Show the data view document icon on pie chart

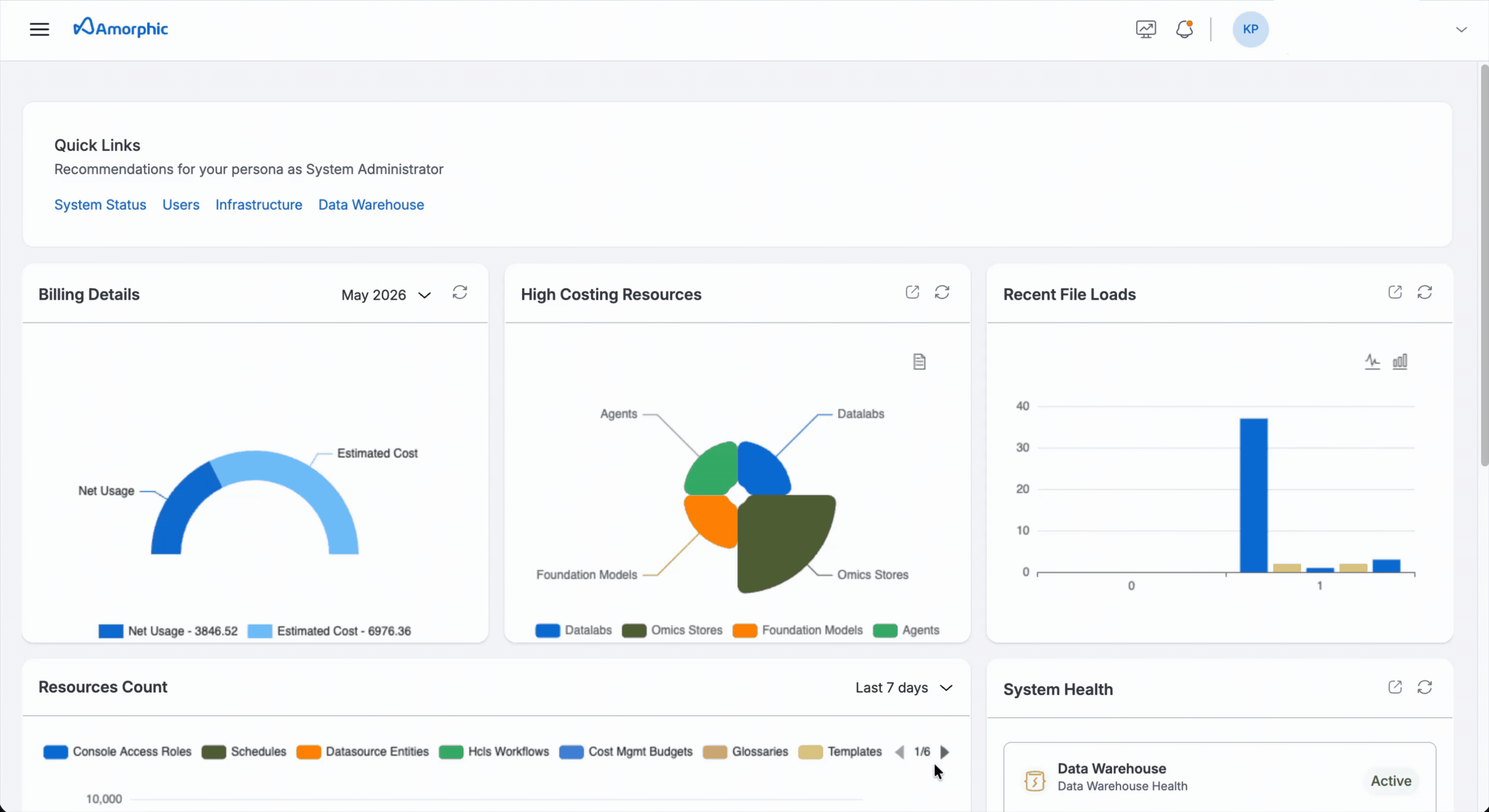(919, 362)
